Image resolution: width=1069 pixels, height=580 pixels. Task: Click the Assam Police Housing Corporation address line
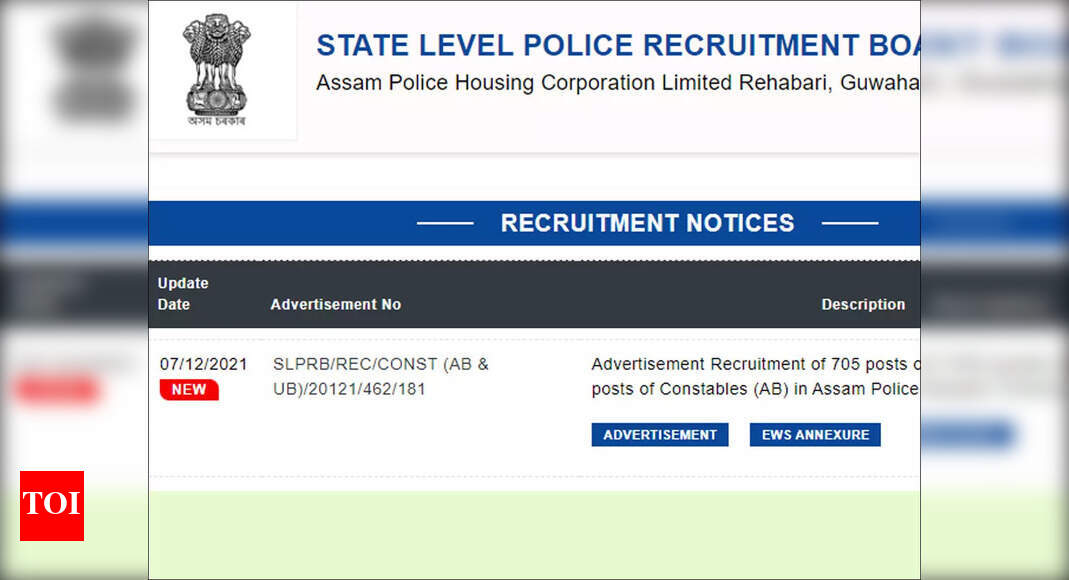(x=618, y=82)
